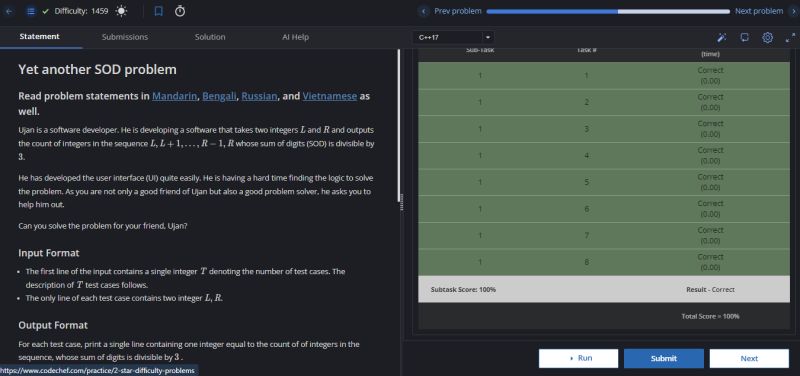Screen dimensions: 800x376
Task: Start the stopwatch timer icon
Action: point(180,11)
